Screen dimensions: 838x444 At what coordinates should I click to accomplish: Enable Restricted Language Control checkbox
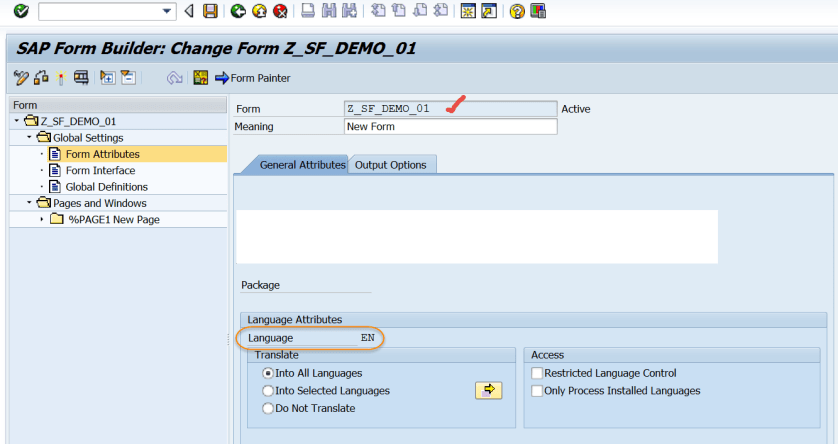point(537,373)
